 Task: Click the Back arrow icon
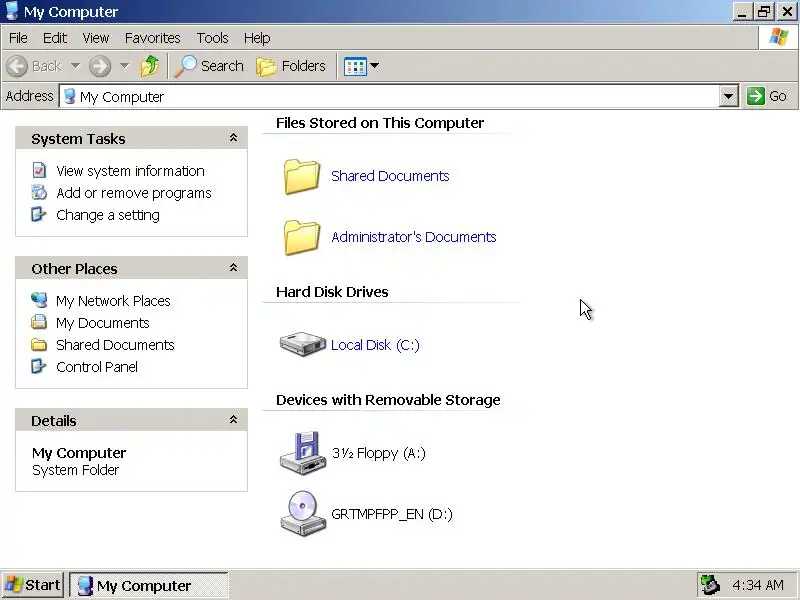[x=17, y=66]
